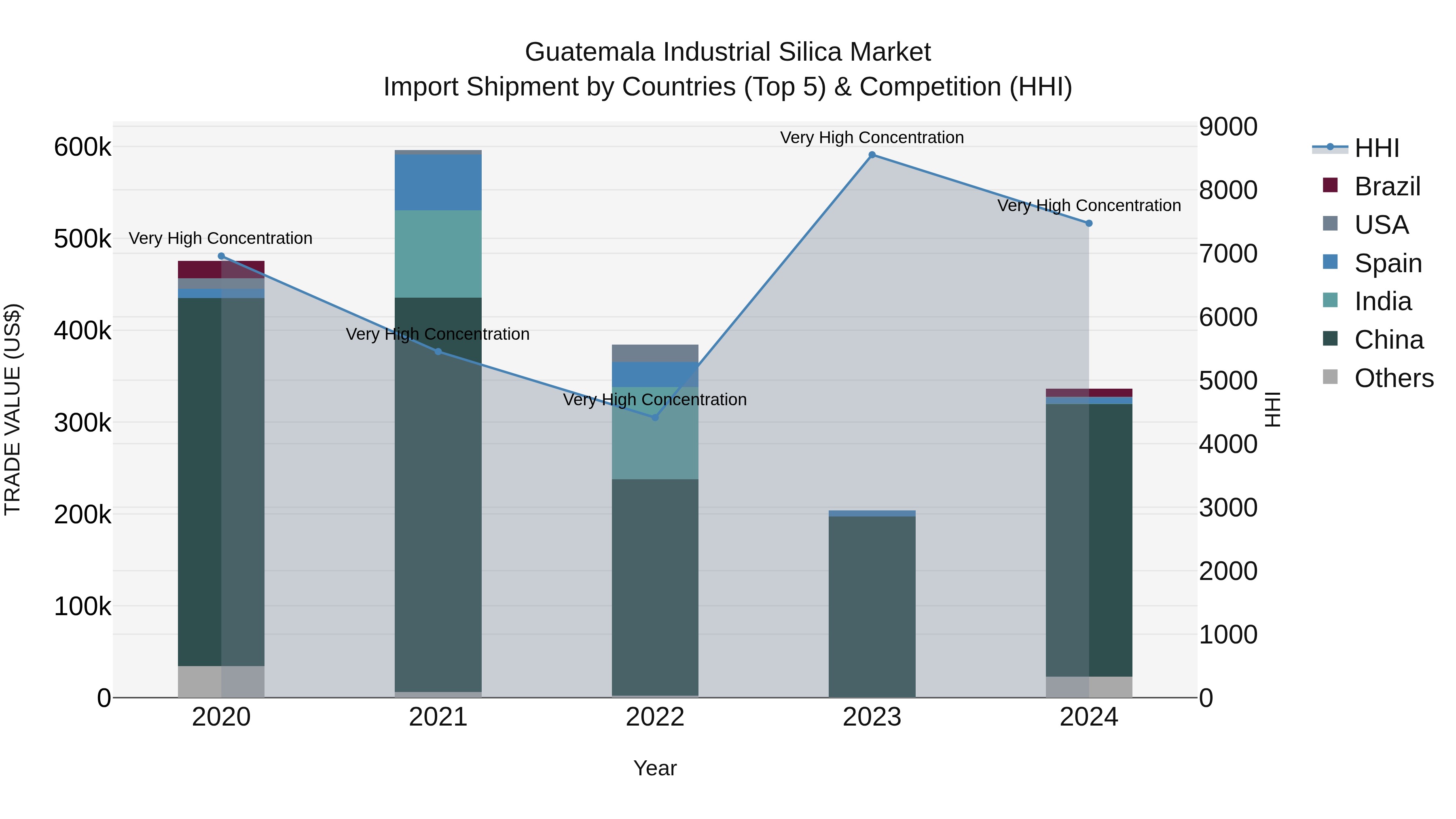Click the 2022 x-axis label
1456x819 pixels.
(x=655, y=717)
